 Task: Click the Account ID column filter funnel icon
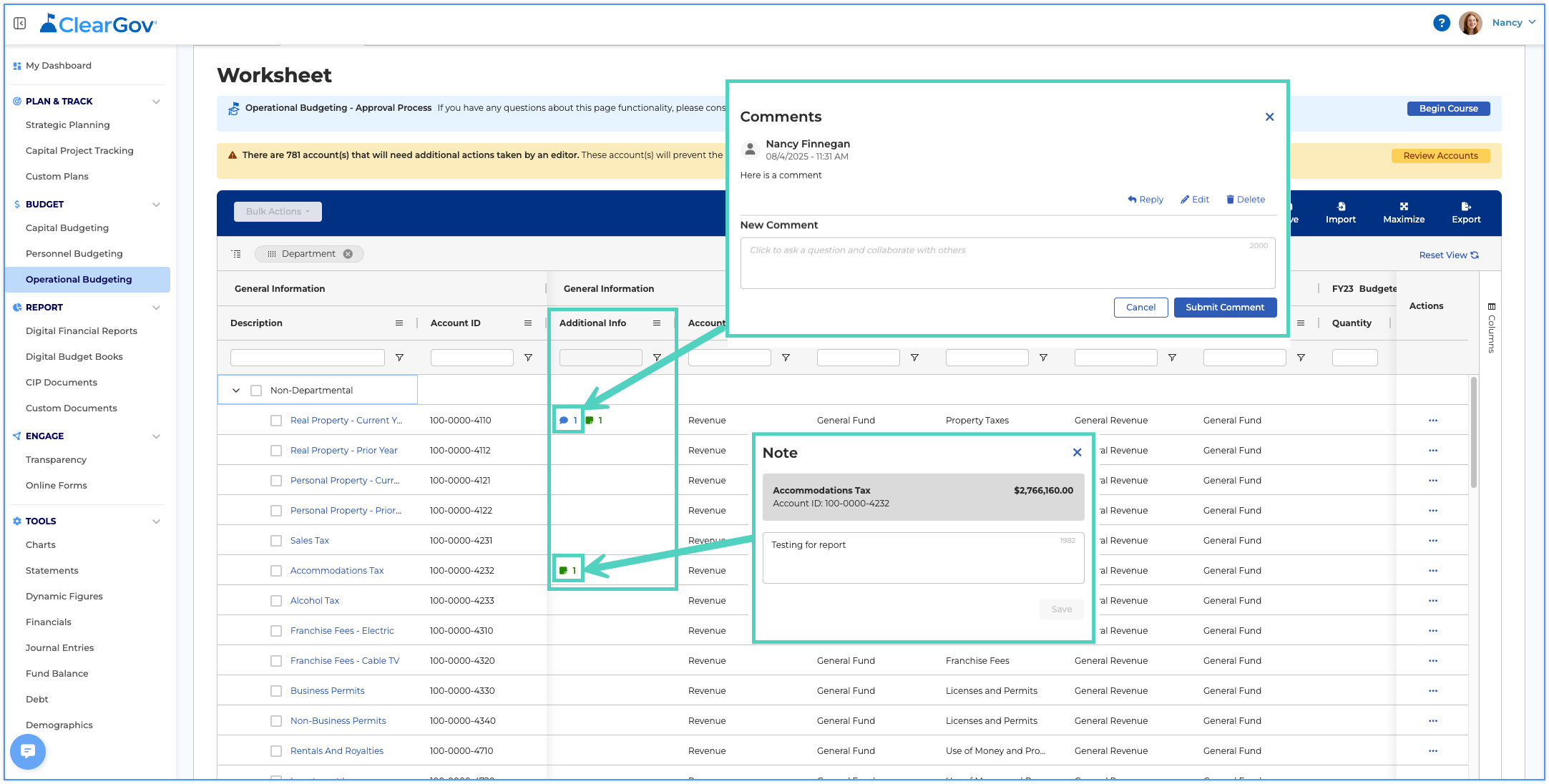point(528,358)
